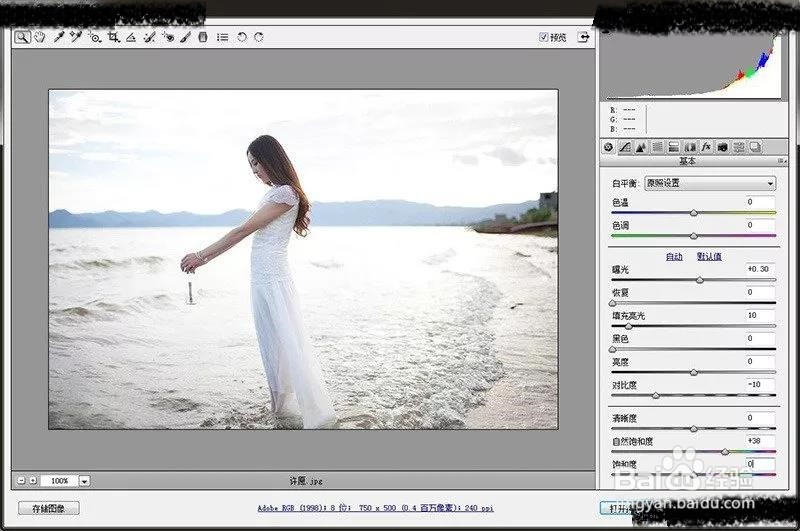800x531 pixels.
Task: Click the 存储图像 save image button
Action: coord(48,509)
